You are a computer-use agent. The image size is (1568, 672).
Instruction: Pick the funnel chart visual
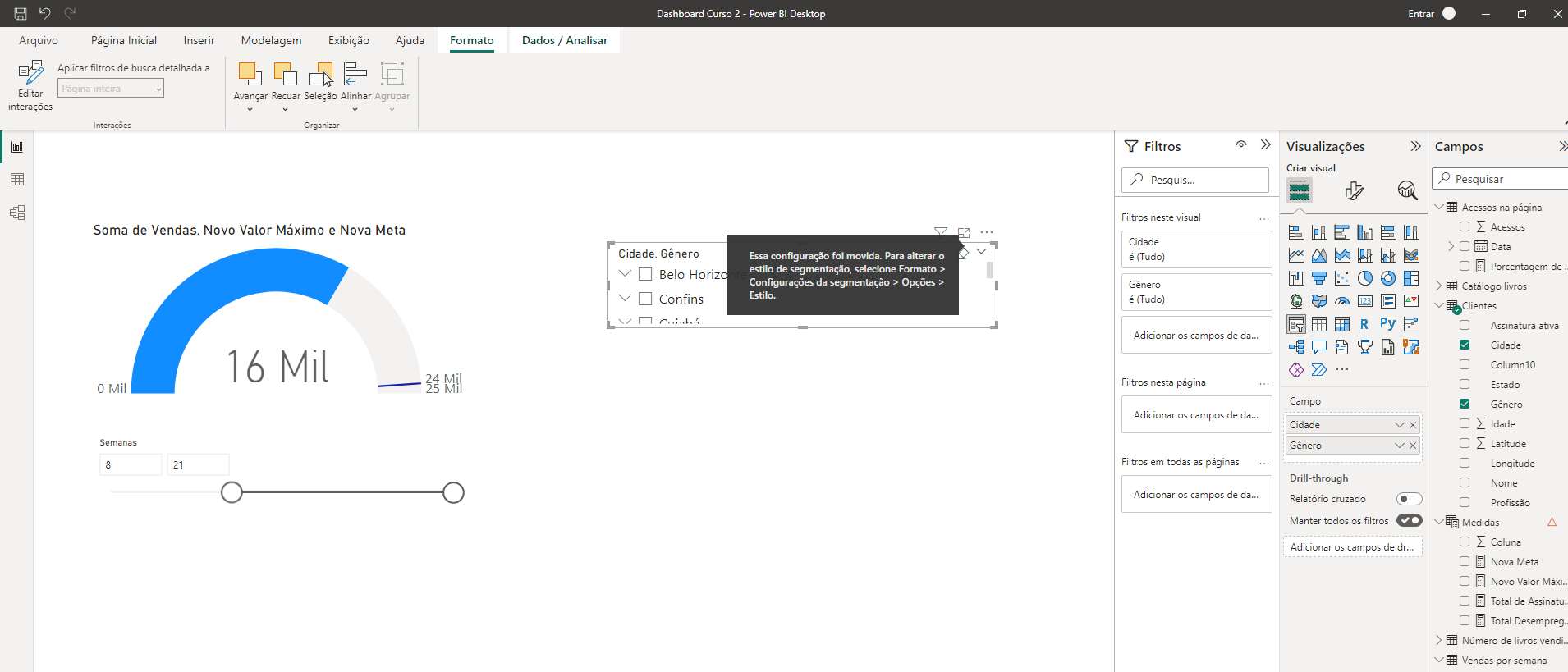click(x=1318, y=278)
